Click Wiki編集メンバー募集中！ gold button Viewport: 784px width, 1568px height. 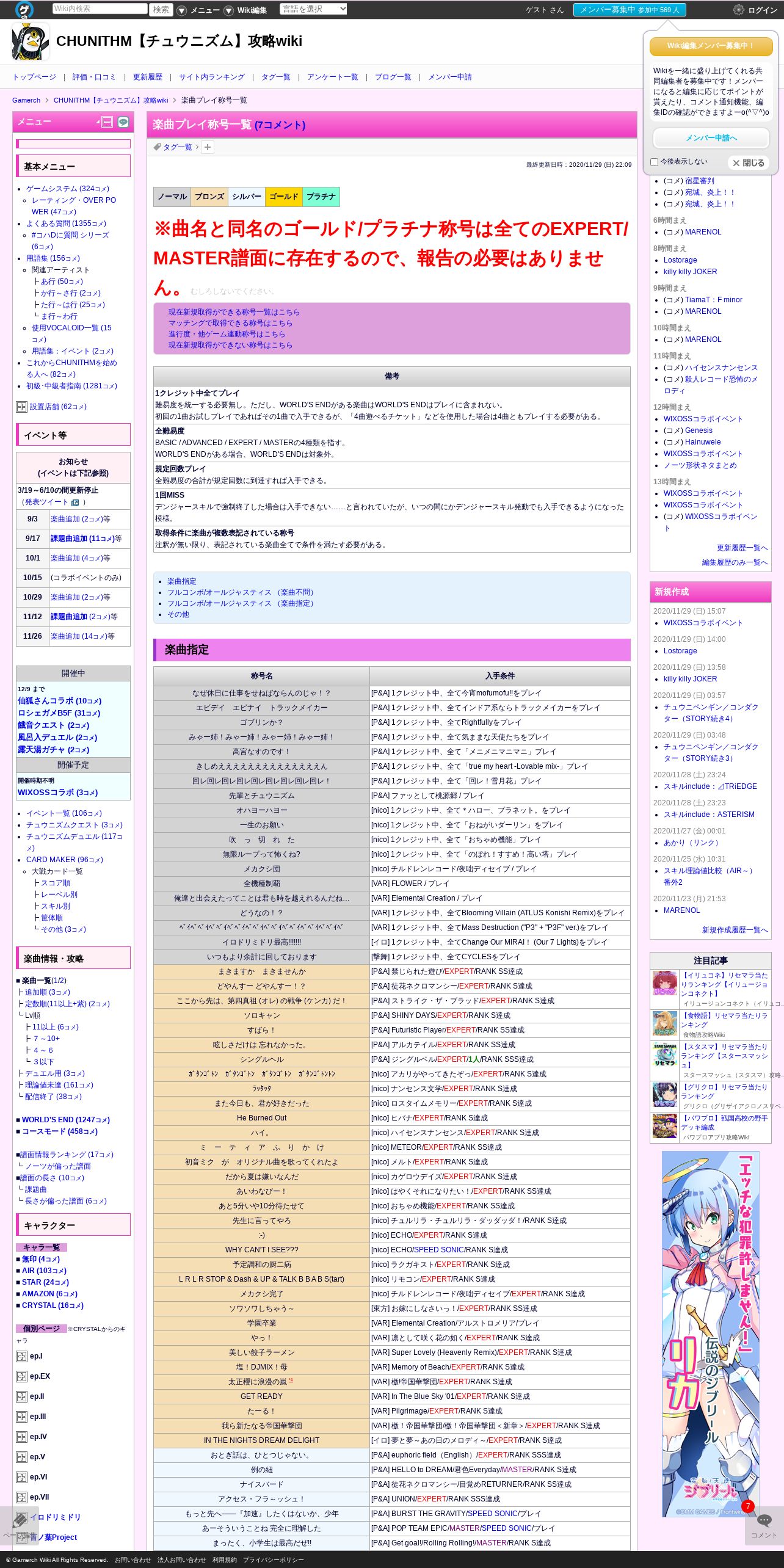(x=711, y=46)
